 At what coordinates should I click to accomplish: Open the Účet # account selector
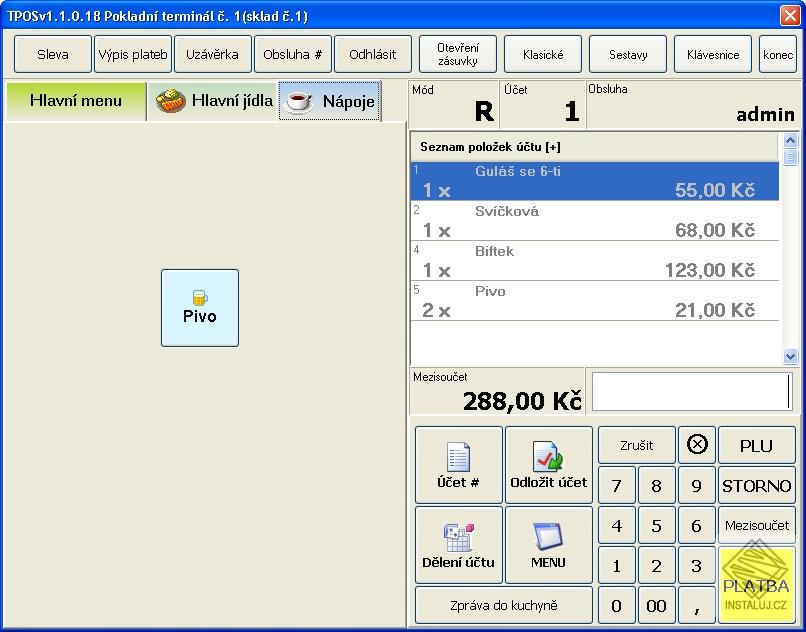coord(458,465)
